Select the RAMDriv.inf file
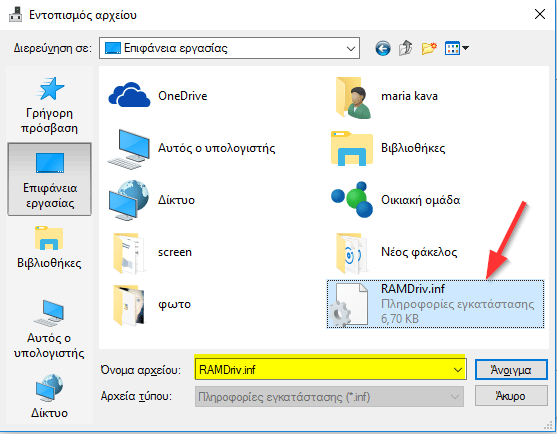The width and height of the screenshot is (557, 434). 435,304
